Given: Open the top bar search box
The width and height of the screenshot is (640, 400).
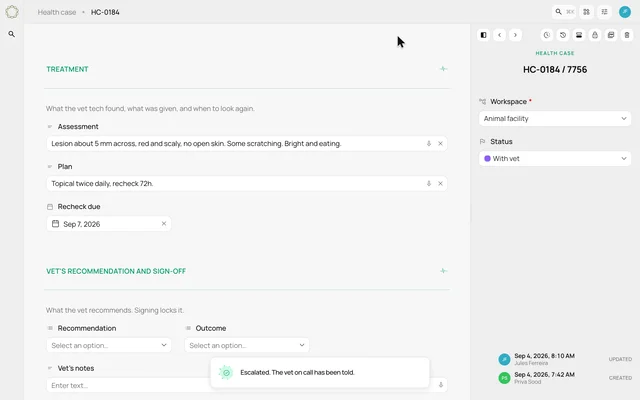Looking at the screenshot, I should point(564,12).
